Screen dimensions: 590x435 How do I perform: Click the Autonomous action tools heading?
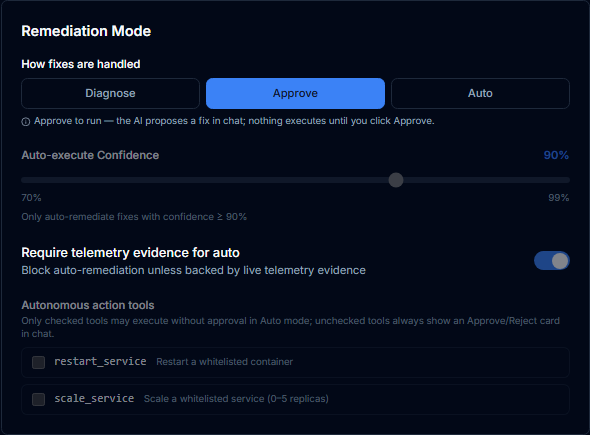coord(88,305)
